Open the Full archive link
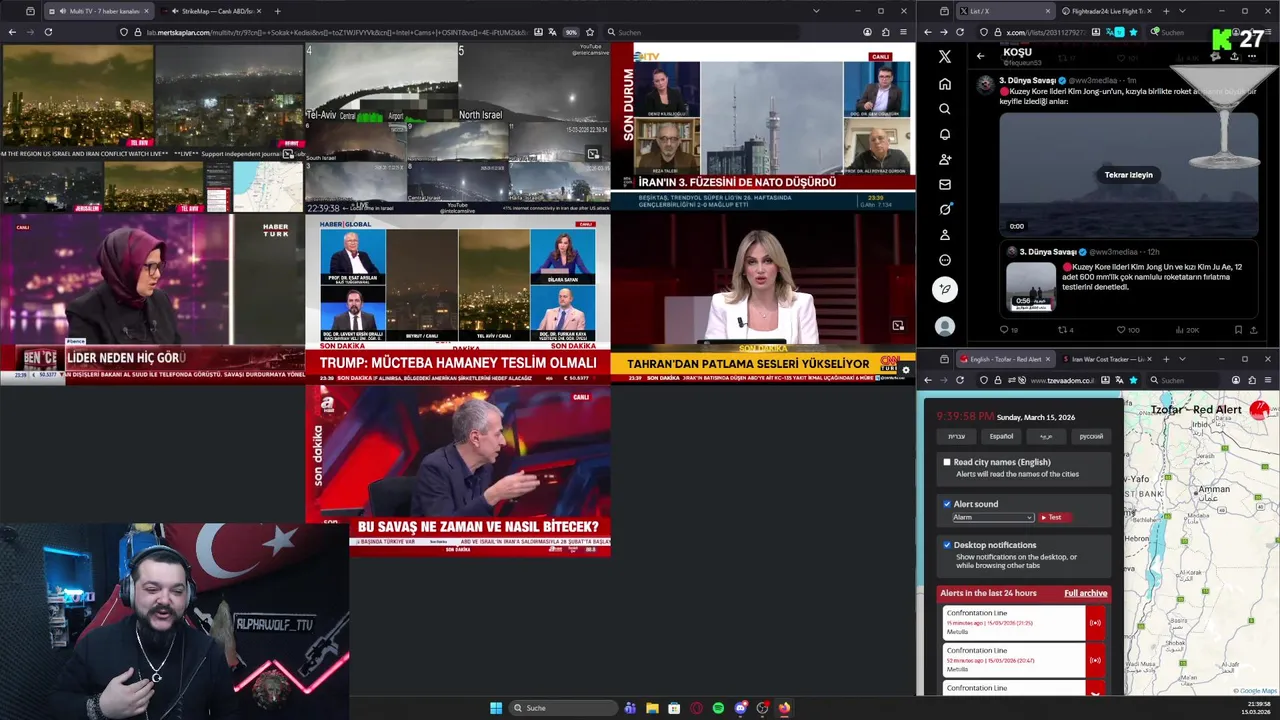 tap(1085, 593)
